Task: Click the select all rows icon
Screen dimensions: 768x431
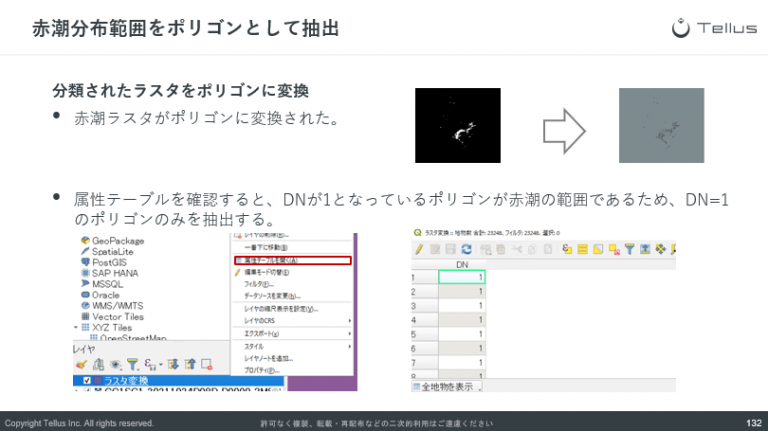Action: 582,249
